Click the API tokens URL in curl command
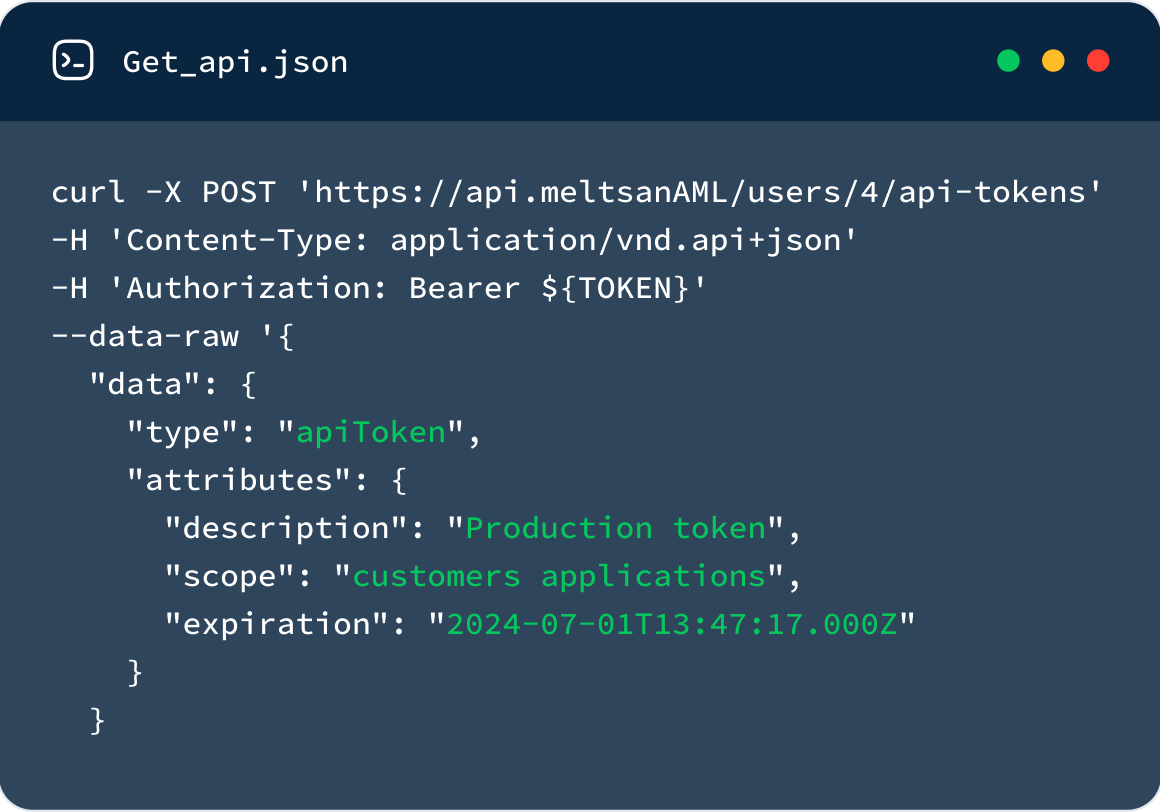The width and height of the screenshot is (1160, 812). tap(700, 192)
